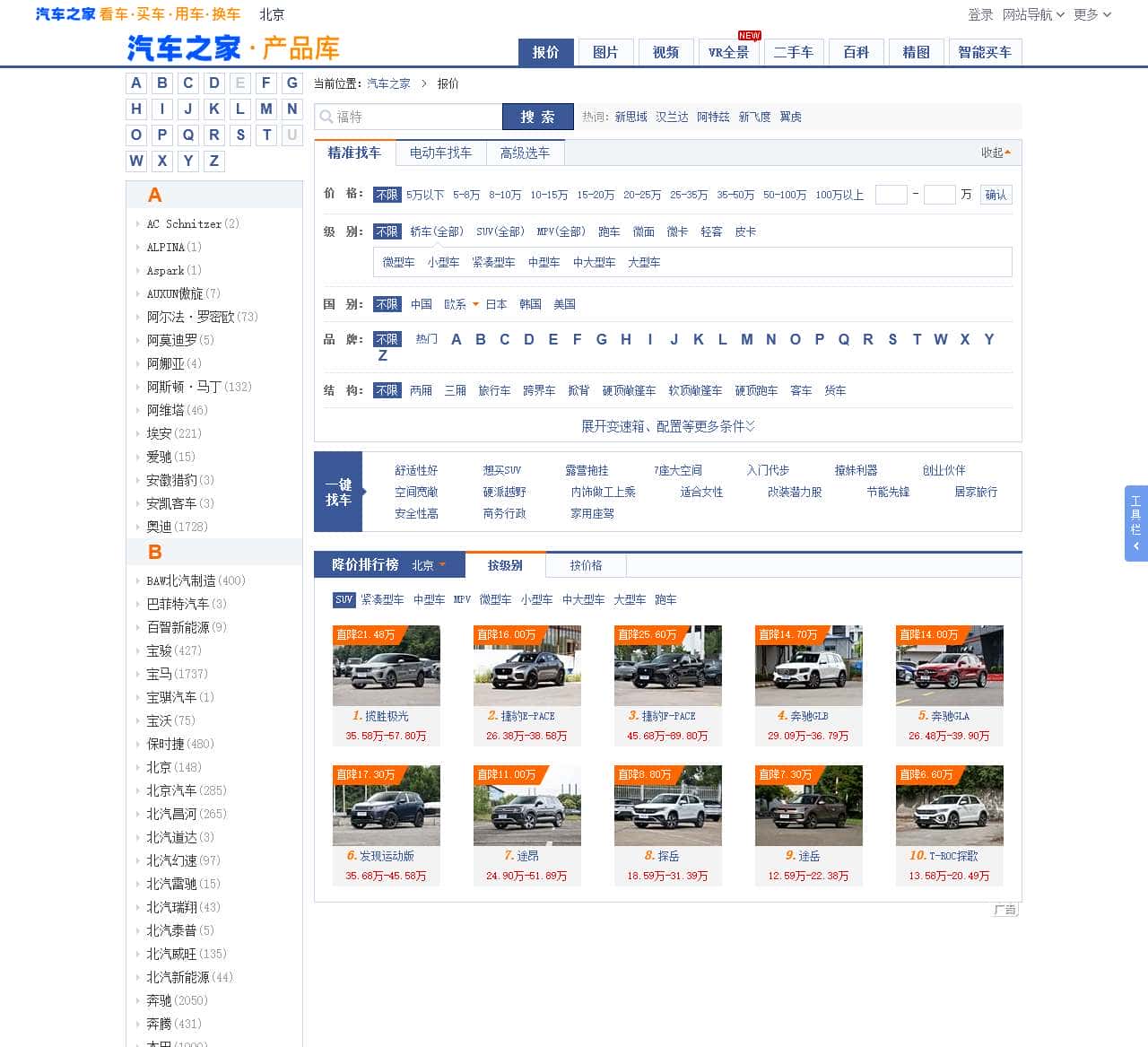
Task: Open the T-ROC探歌 car thumbnail
Action: pyautogui.click(x=950, y=806)
